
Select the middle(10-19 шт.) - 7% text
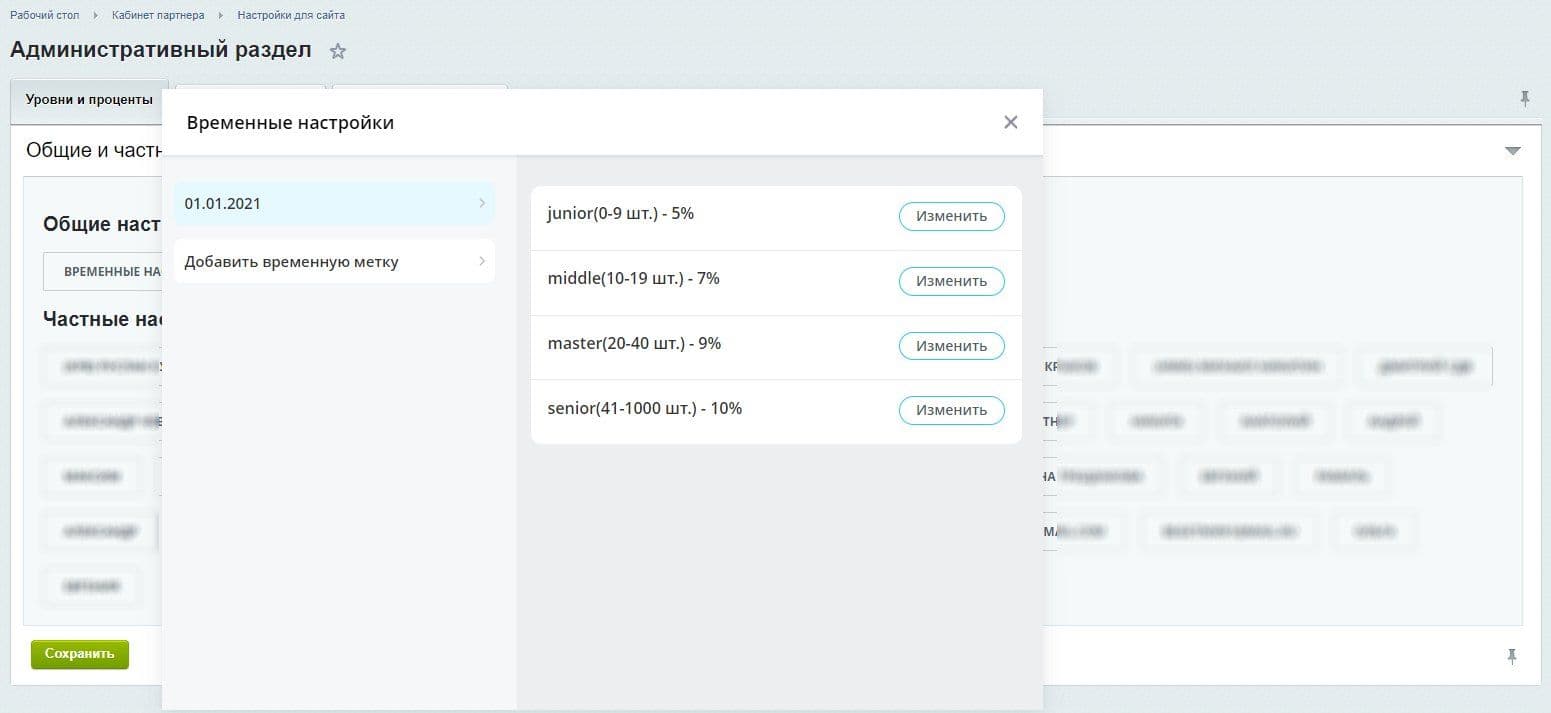633,278
